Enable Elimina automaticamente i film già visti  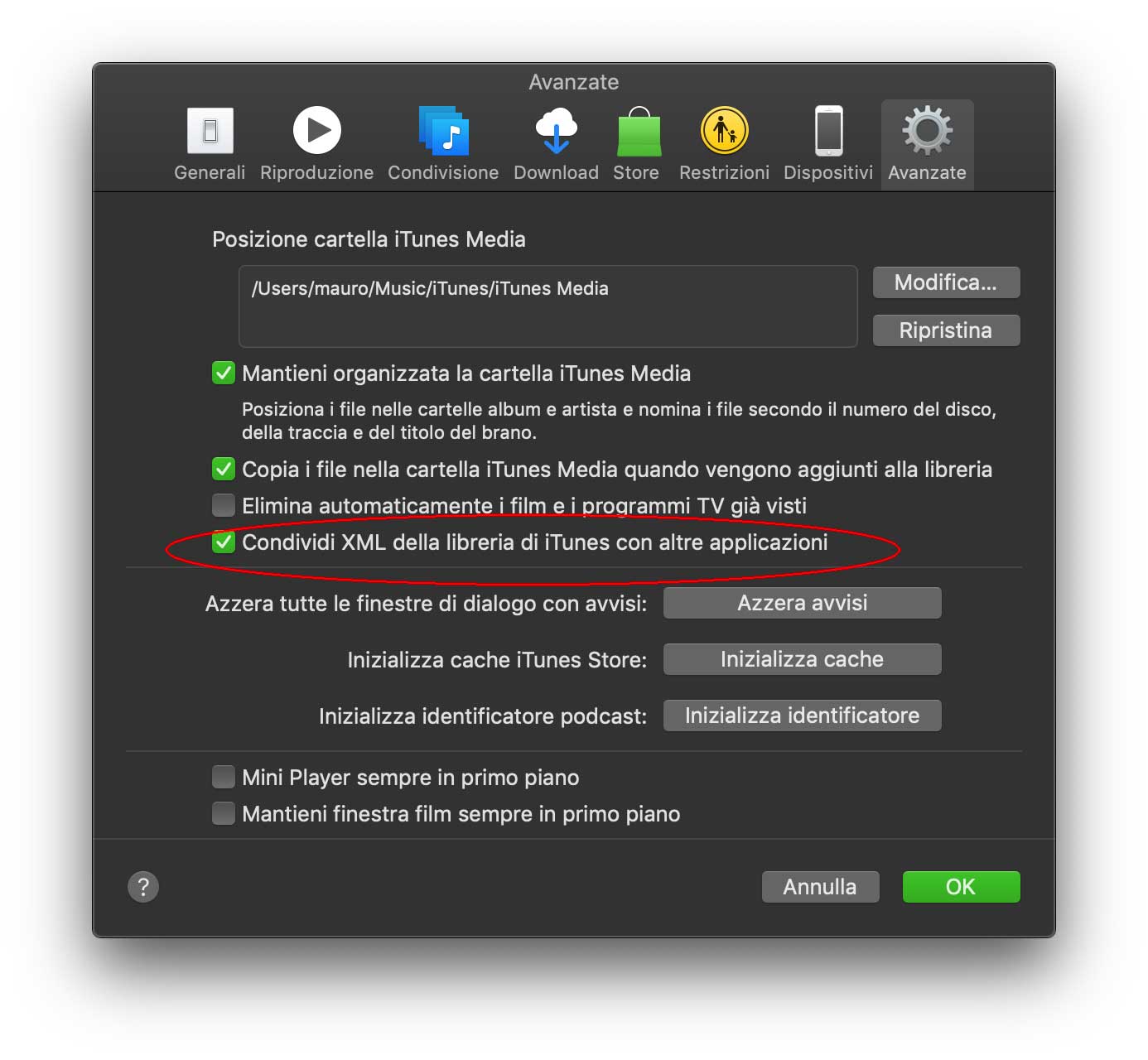pyautogui.click(x=224, y=505)
